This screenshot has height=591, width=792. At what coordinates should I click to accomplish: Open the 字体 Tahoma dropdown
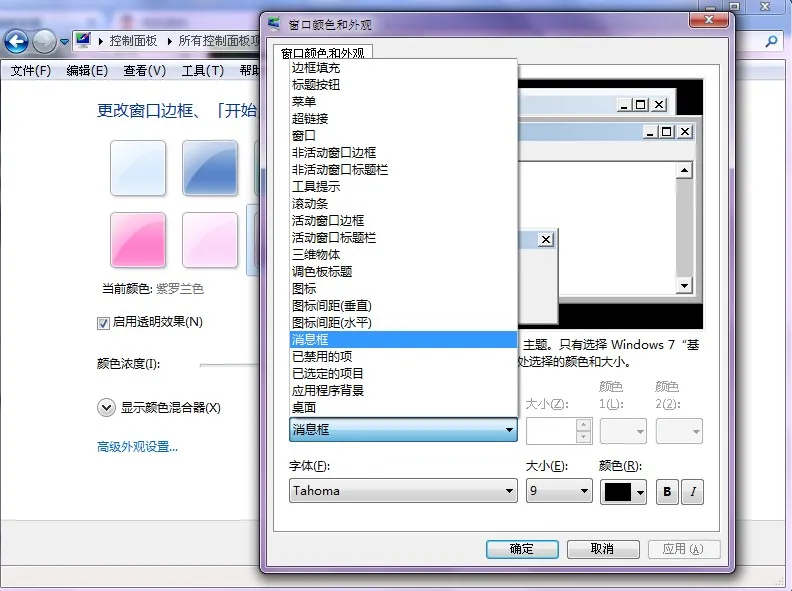click(x=403, y=491)
